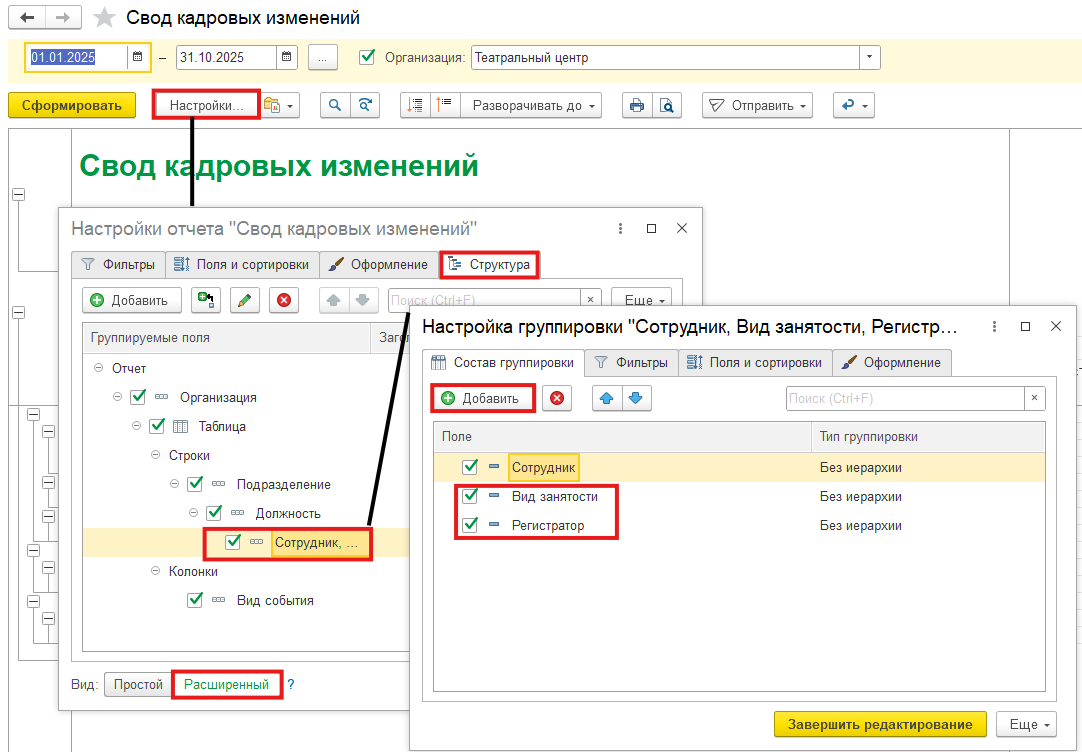Switch to Поля и сортировки tab in report settings
This screenshot has width=1082, height=752.
[242, 264]
